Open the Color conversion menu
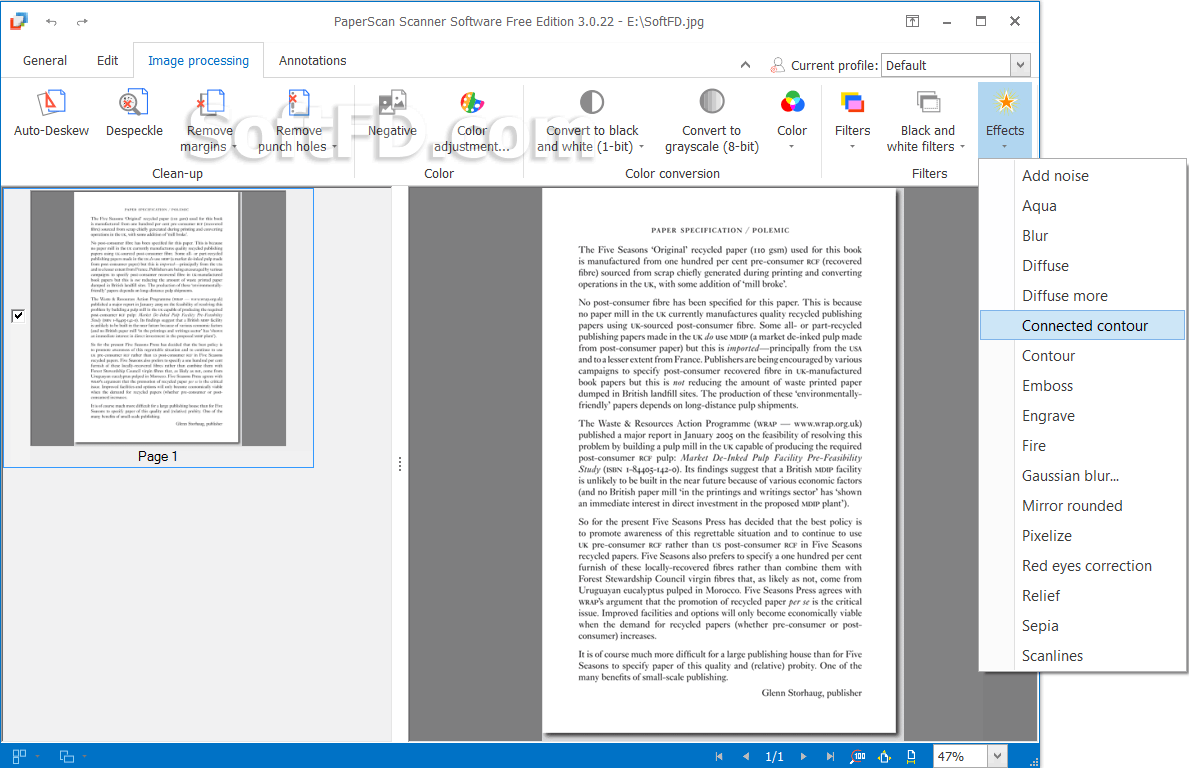The height and width of the screenshot is (768, 1189). 792,120
